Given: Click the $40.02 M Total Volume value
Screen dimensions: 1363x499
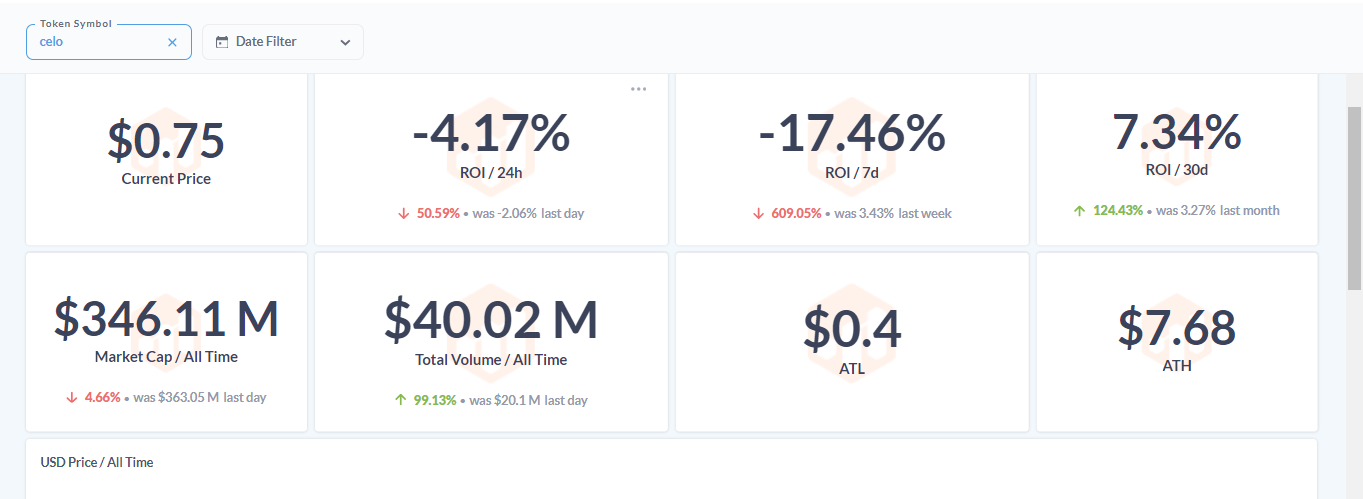Looking at the screenshot, I should (x=491, y=319).
